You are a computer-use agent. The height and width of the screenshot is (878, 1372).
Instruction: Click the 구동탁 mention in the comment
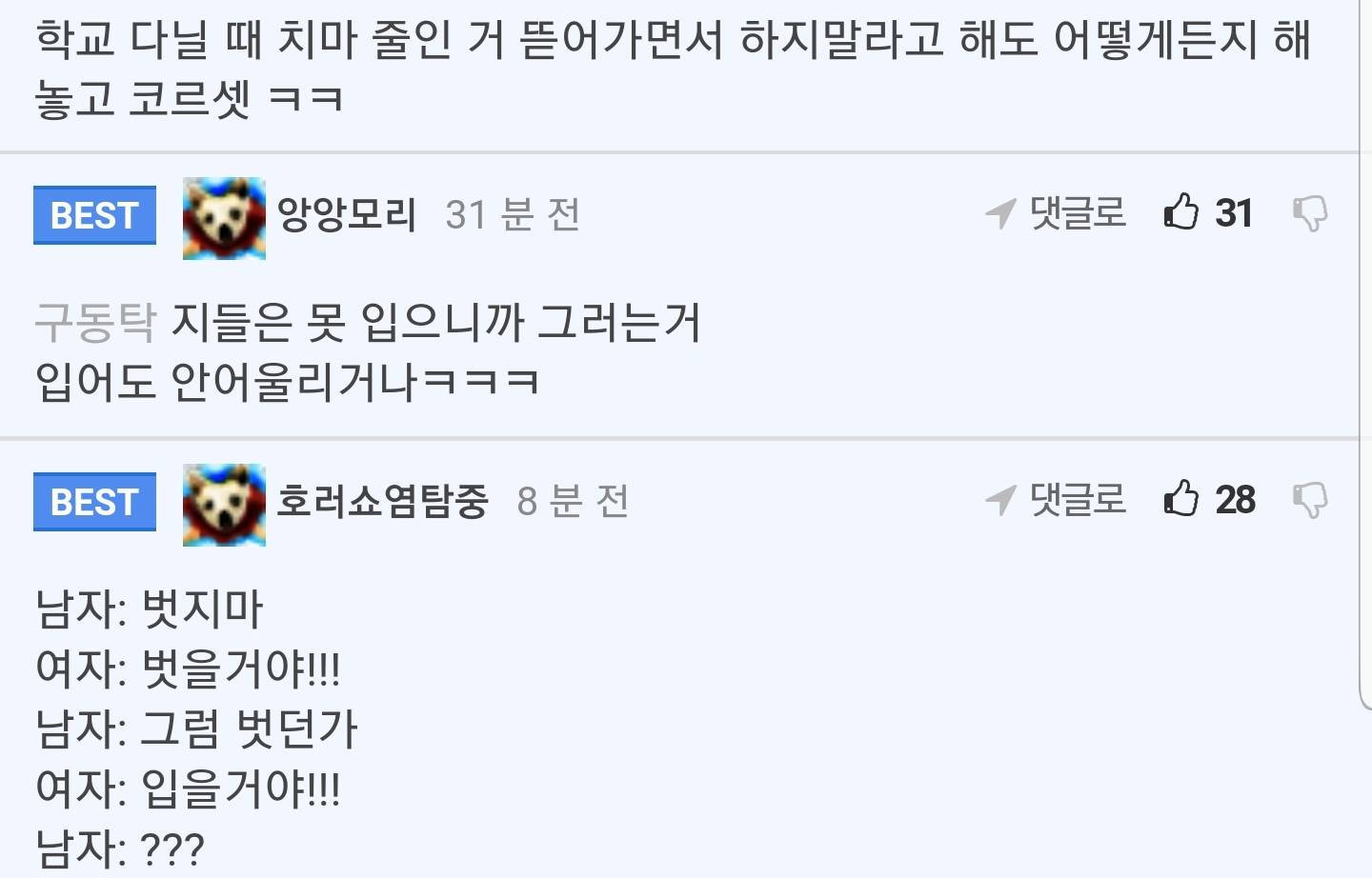pos(95,322)
